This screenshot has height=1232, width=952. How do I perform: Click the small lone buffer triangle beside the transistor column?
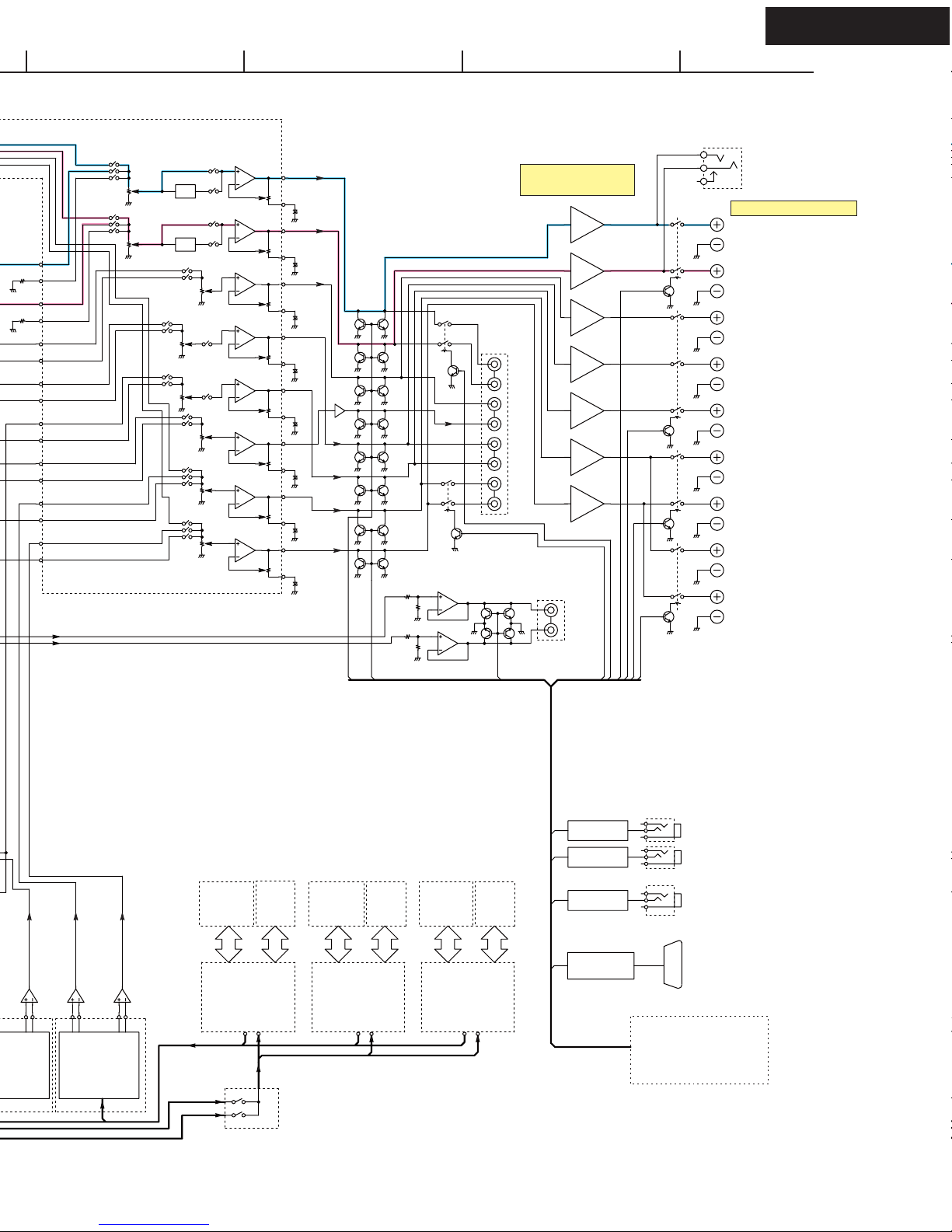click(x=340, y=410)
